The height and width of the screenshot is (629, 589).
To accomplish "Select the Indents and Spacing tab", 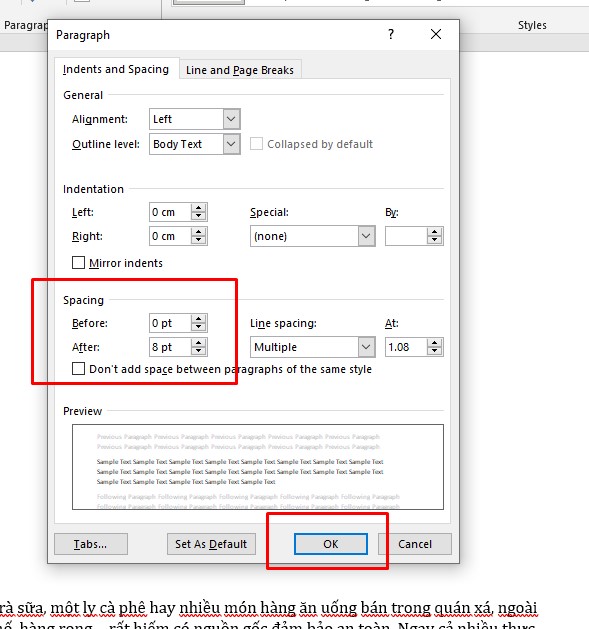I will click(116, 69).
